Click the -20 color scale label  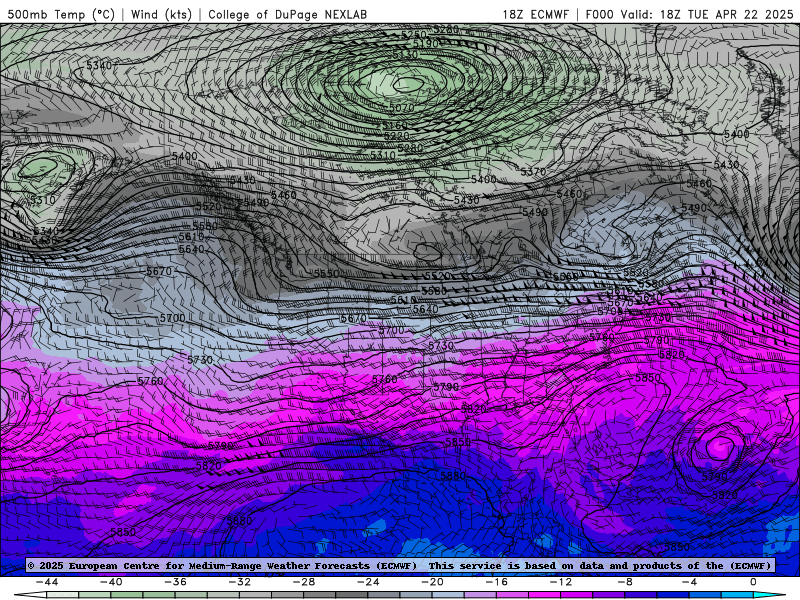[433, 582]
